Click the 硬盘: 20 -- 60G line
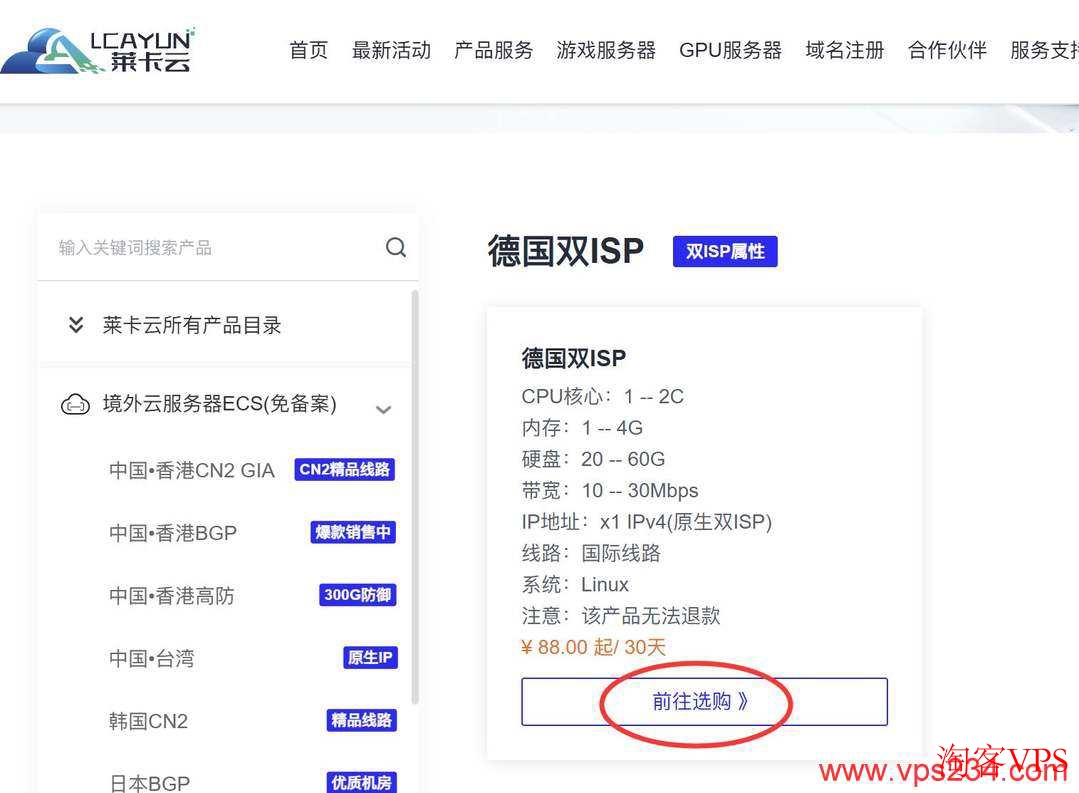This screenshot has width=1079, height=793. pos(593,459)
